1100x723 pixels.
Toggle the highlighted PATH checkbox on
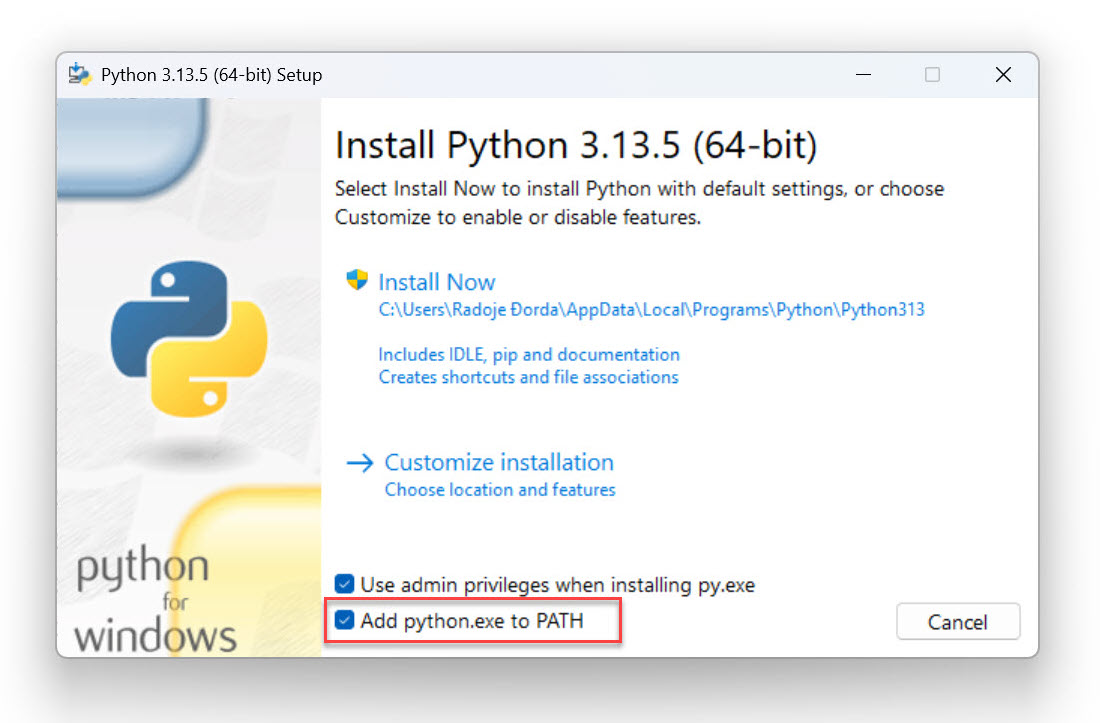(x=345, y=619)
